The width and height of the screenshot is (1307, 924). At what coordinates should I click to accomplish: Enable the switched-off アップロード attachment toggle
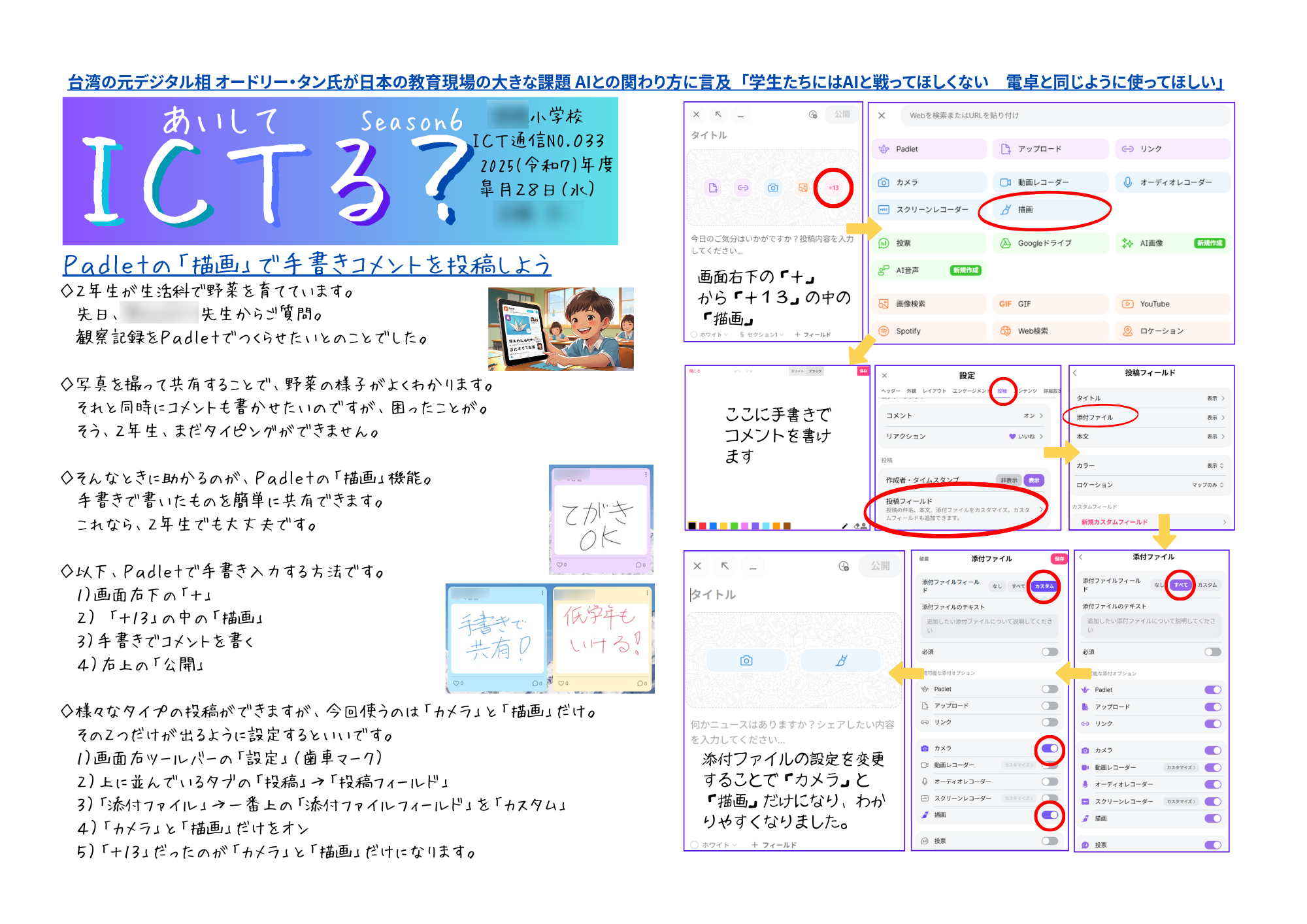pos(1050,706)
